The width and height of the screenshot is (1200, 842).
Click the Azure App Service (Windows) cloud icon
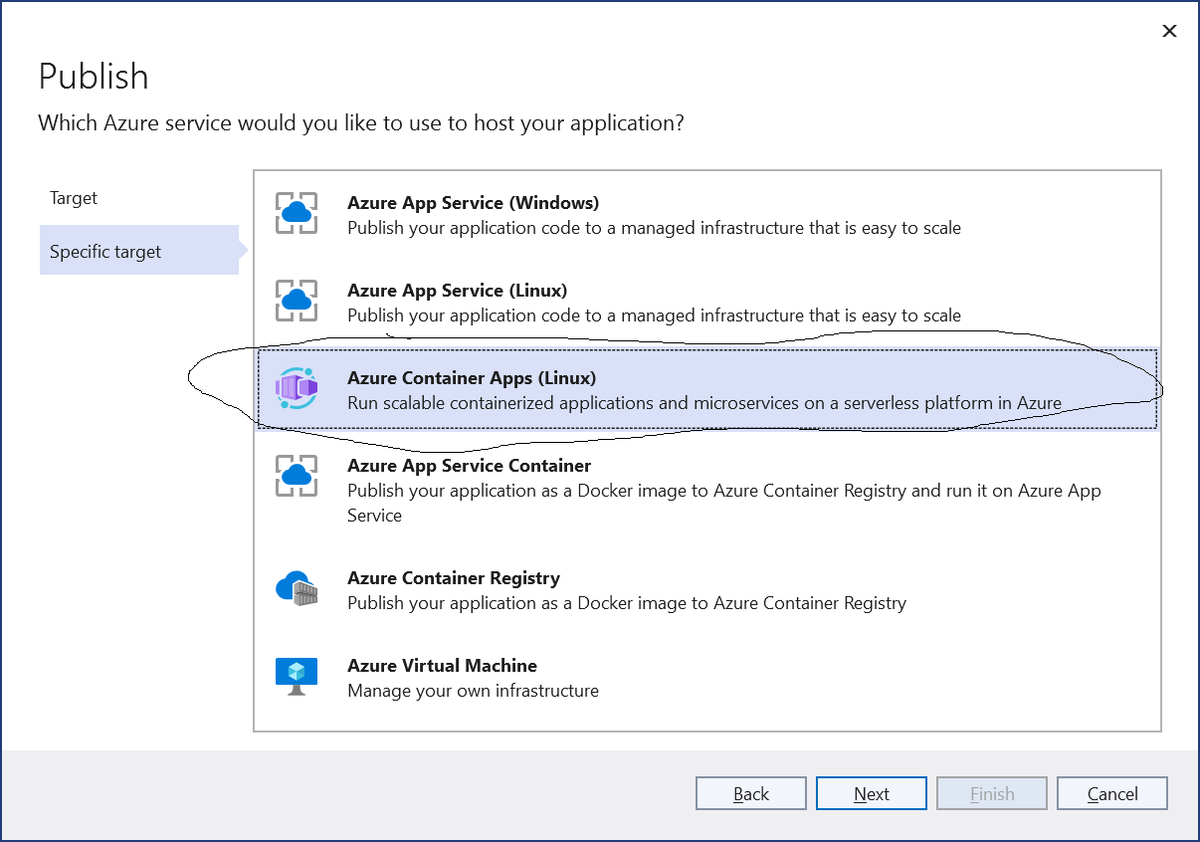pos(296,214)
